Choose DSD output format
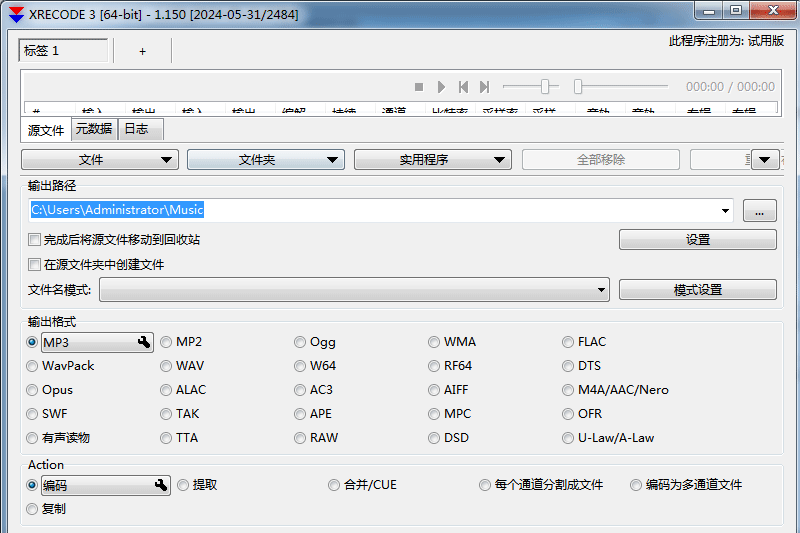 tap(434, 438)
